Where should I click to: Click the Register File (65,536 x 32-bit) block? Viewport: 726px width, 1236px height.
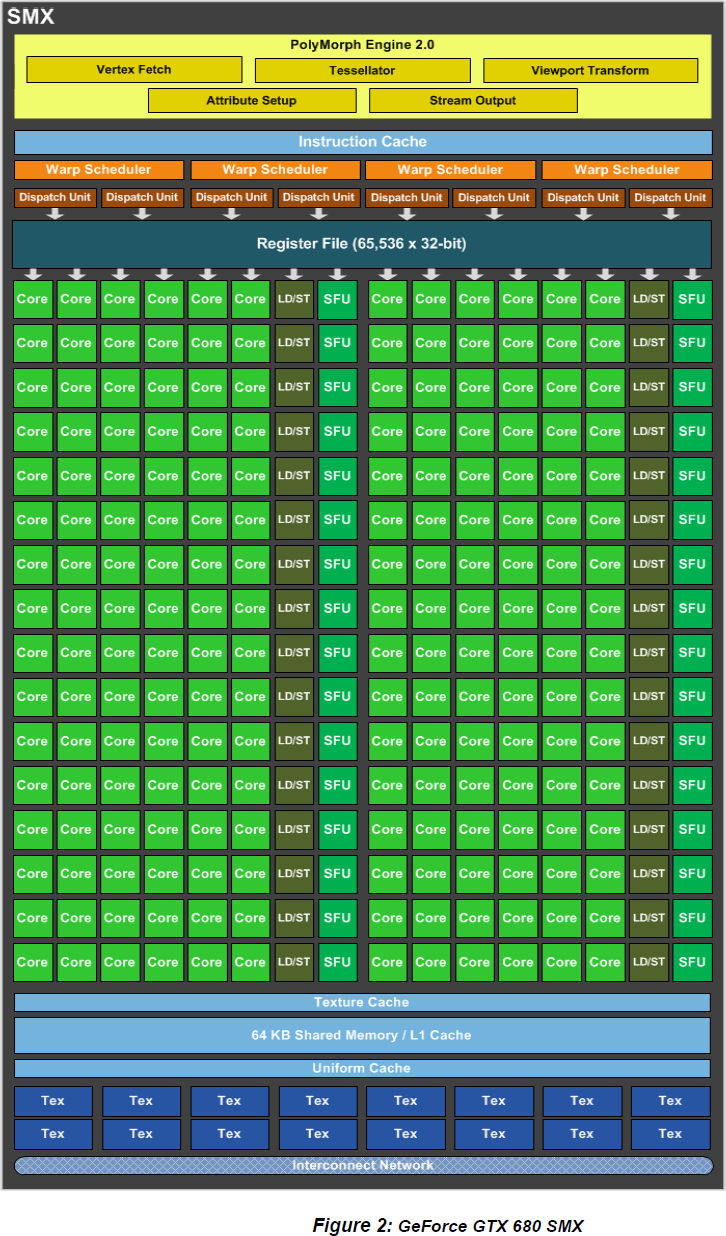click(362, 244)
